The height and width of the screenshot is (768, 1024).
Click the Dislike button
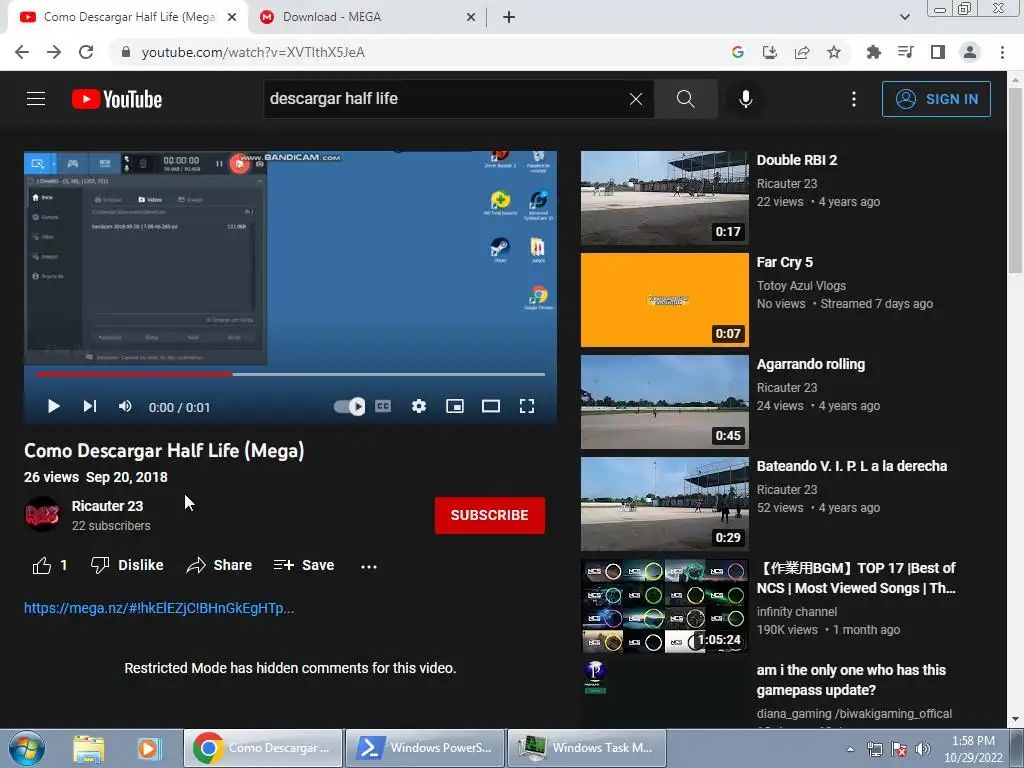coord(127,566)
